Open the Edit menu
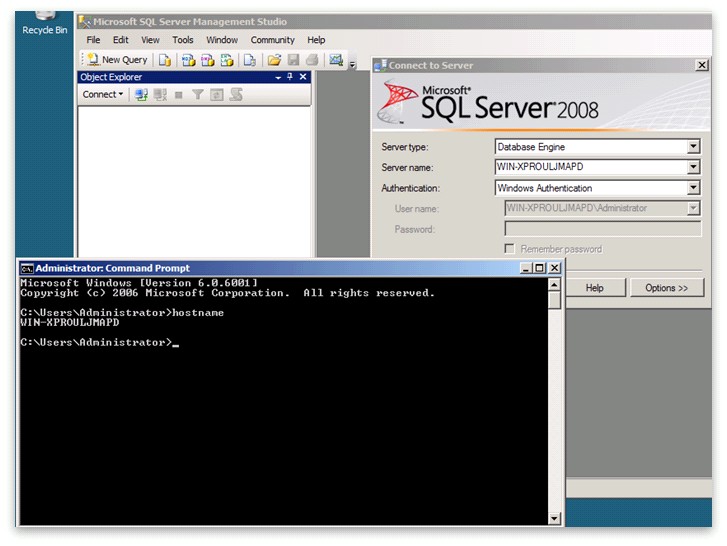Screen dimensions: 727x546 click(121, 40)
